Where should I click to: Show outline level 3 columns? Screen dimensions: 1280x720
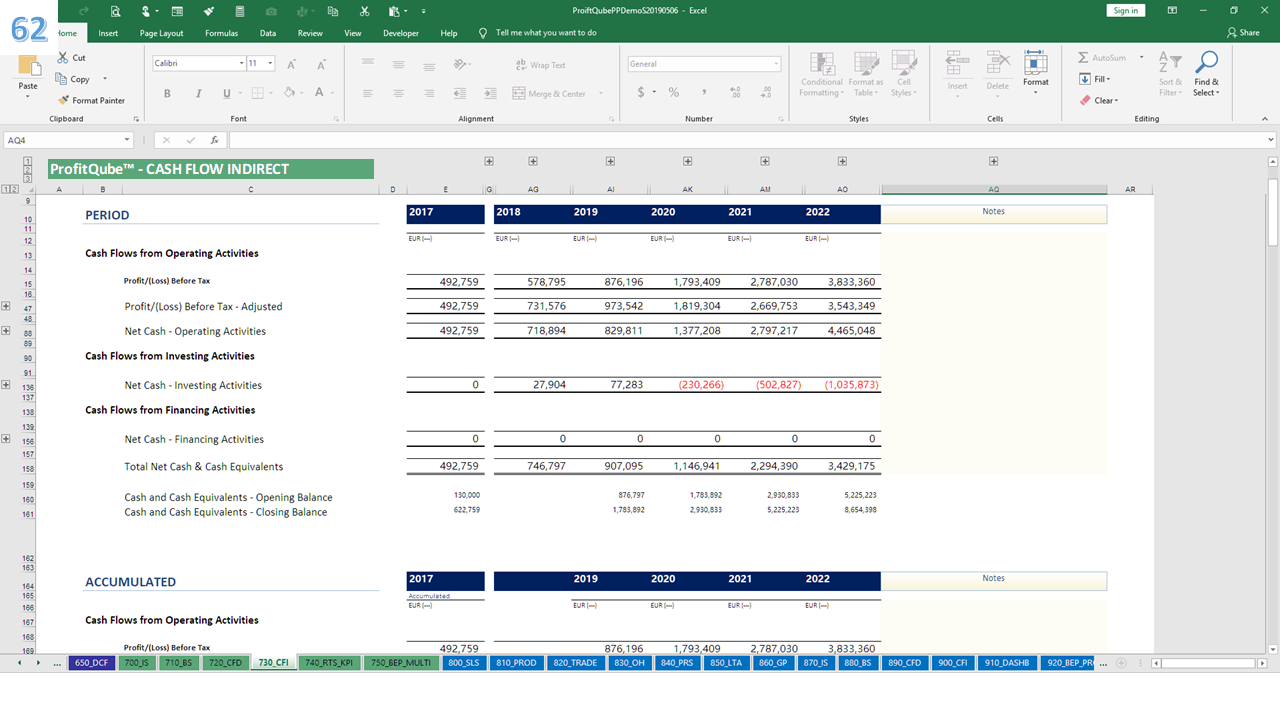[27, 179]
